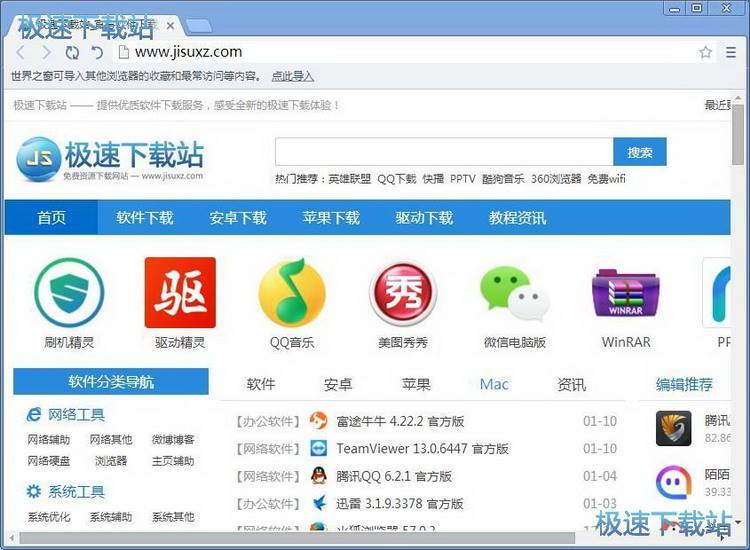This screenshot has height=550, width=750.
Task: Open a new tab button
Action: pos(198,26)
